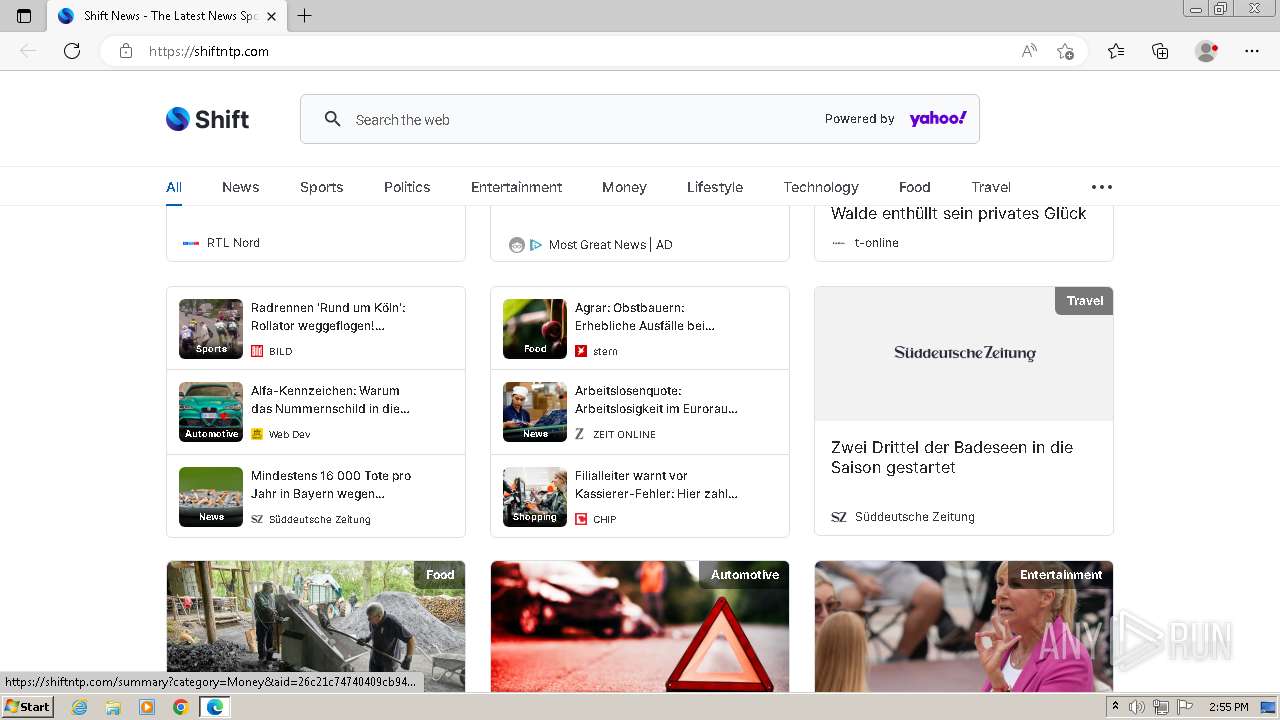Select the All category tab
Image resolution: width=1280 pixels, height=720 pixels.
coord(174,187)
